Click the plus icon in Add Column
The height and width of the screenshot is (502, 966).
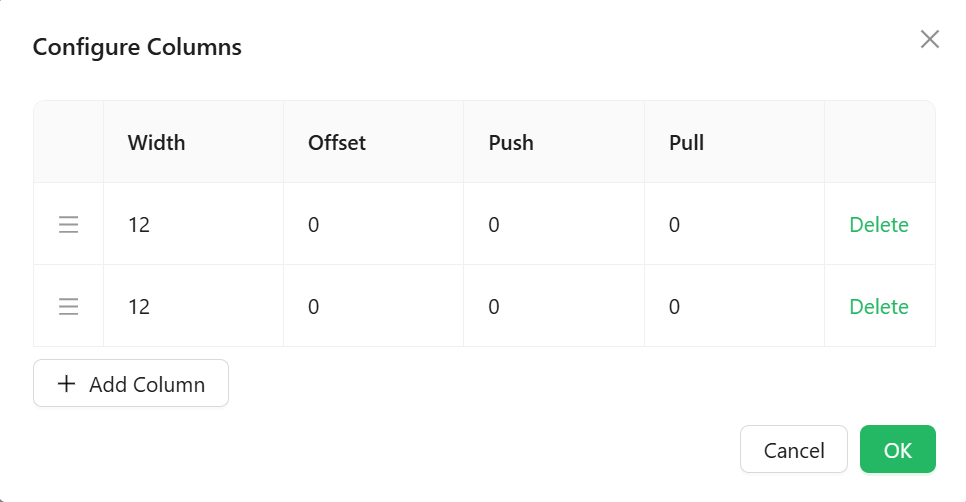pos(67,384)
